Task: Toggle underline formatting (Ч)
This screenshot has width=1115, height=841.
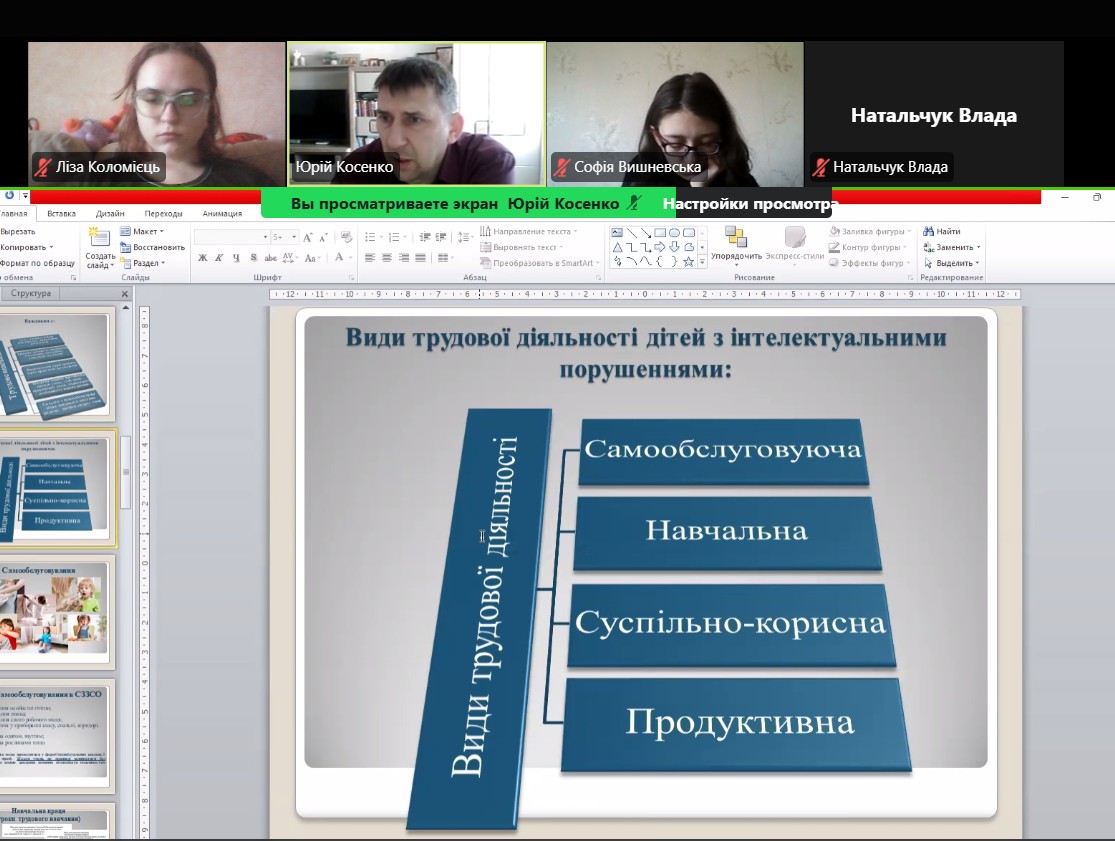Action: point(236,258)
